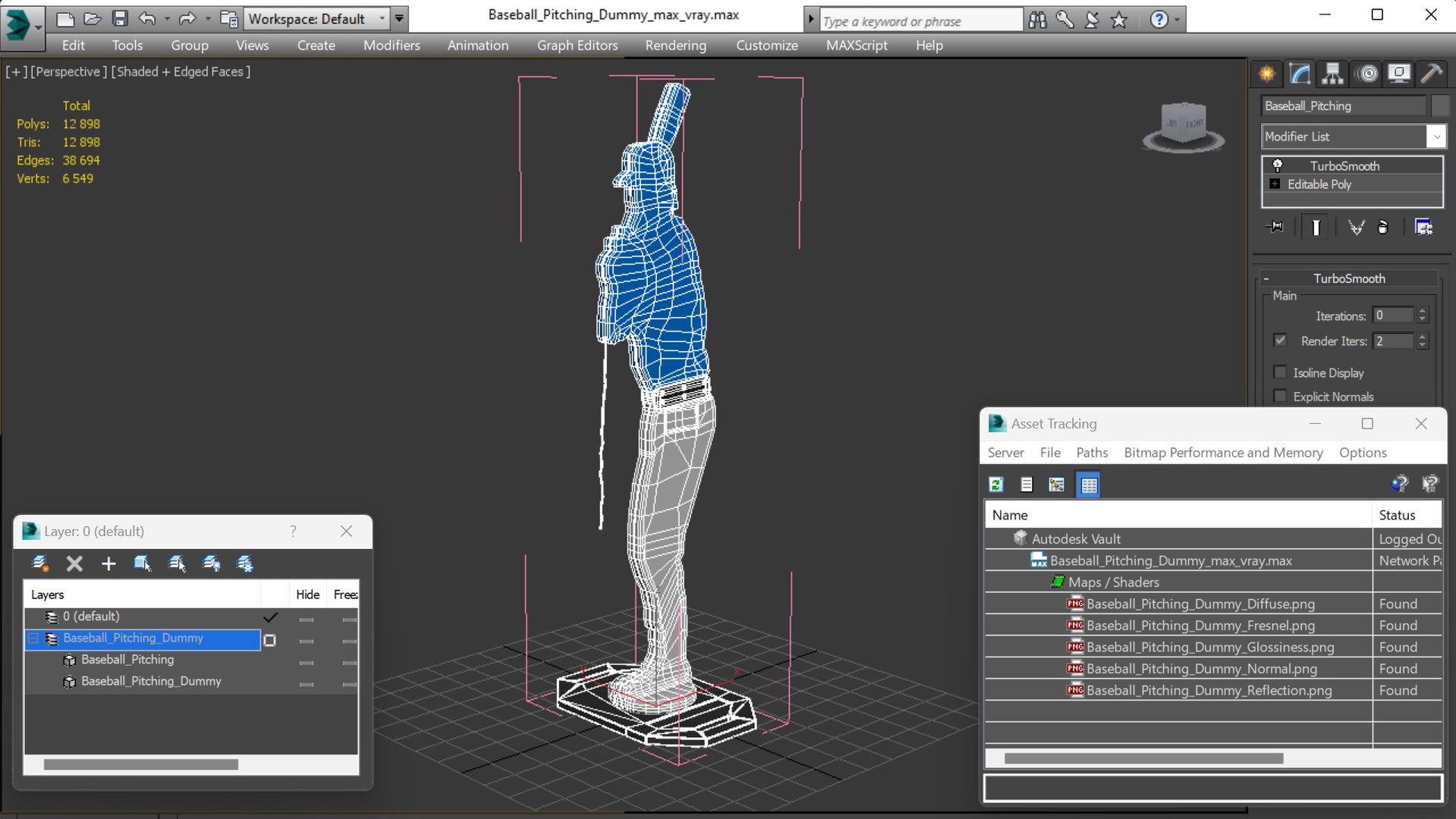Click the Open File folder icon
The width and height of the screenshot is (1456, 819).
click(93, 18)
